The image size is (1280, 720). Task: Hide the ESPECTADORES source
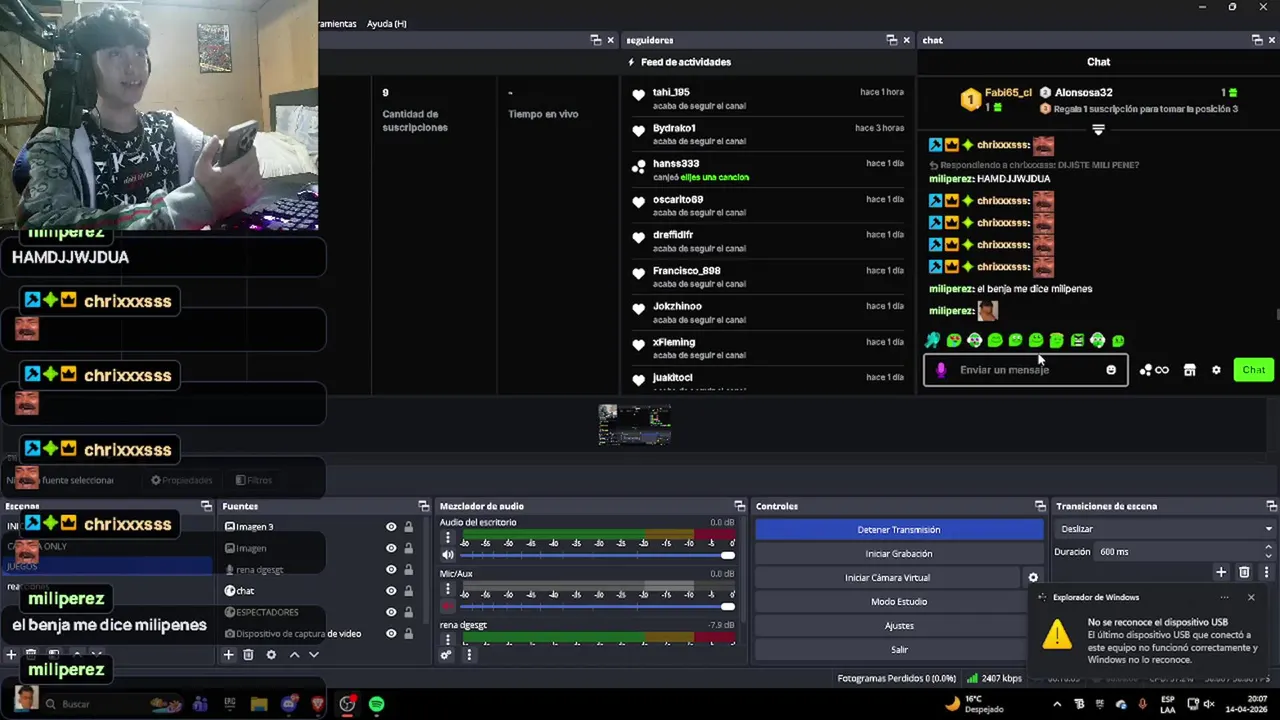[391, 612]
